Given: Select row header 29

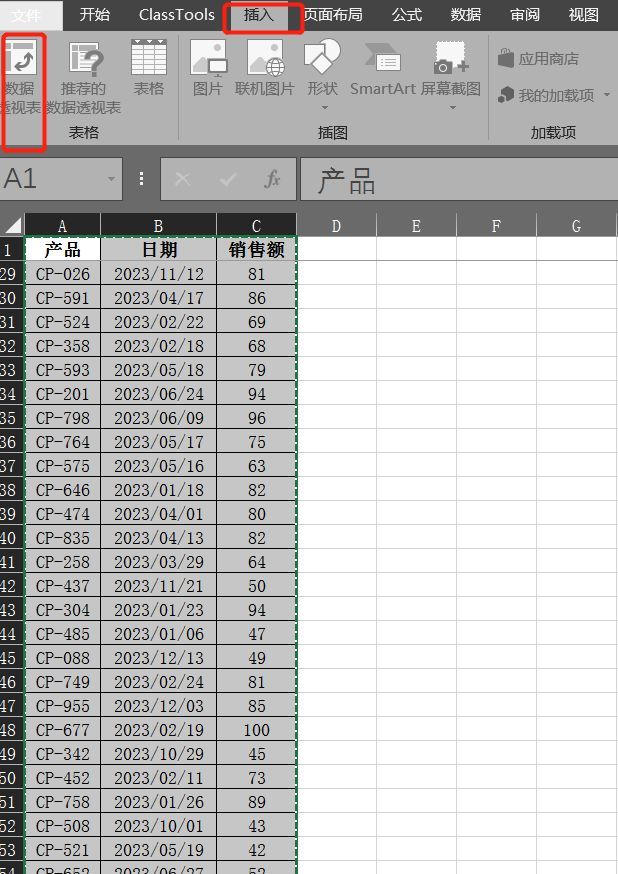Looking at the screenshot, I should (x=12, y=274).
